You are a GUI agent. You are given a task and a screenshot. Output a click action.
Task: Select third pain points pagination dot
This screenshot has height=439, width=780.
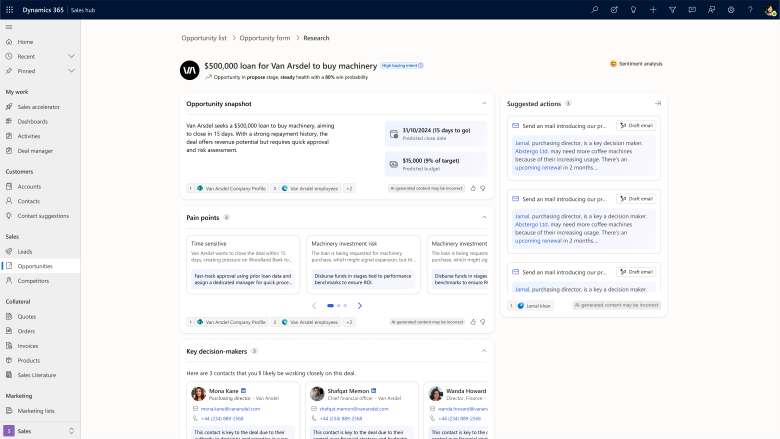[345, 306]
